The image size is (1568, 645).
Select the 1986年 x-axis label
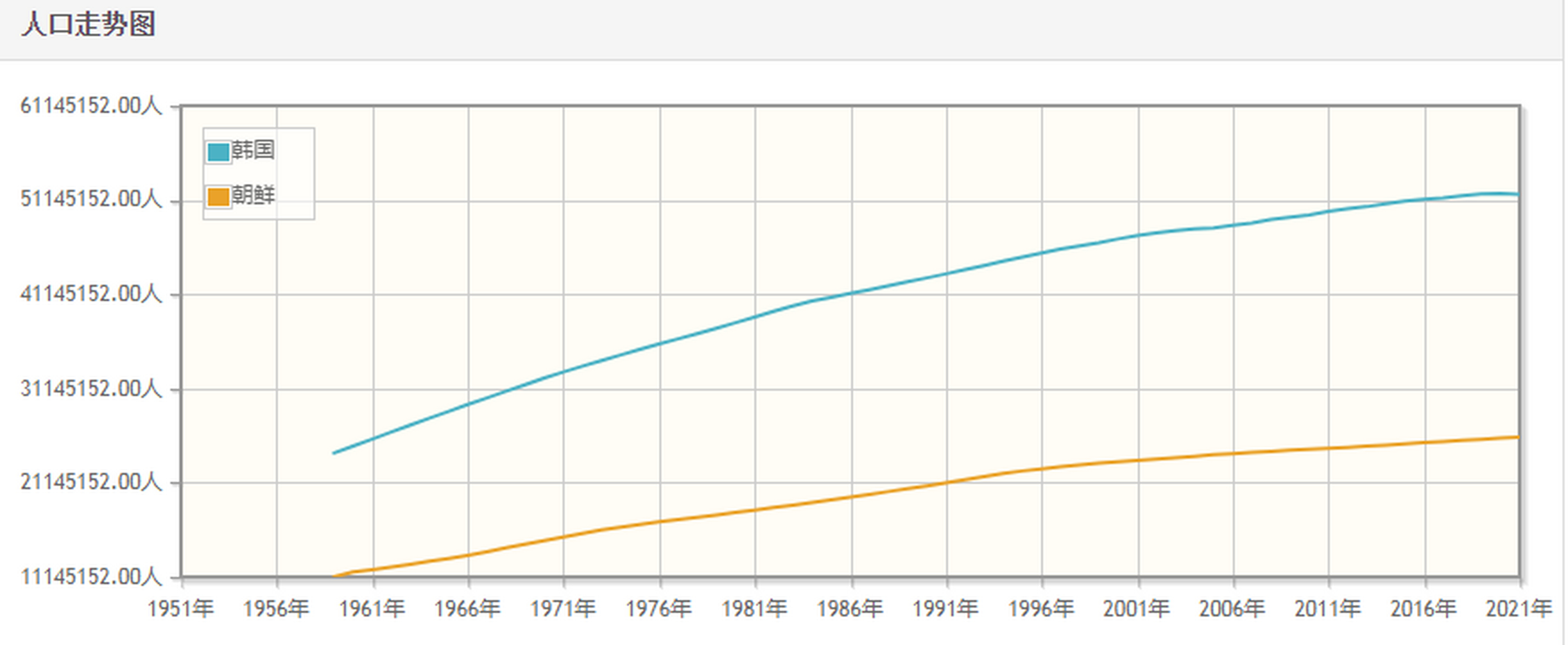[850, 608]
